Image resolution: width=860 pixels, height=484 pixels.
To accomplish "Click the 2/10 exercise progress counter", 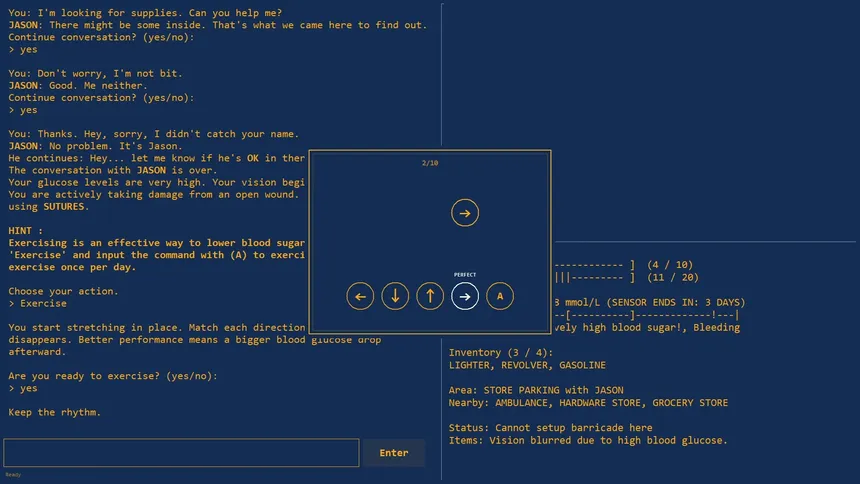I will click(430, 163).
